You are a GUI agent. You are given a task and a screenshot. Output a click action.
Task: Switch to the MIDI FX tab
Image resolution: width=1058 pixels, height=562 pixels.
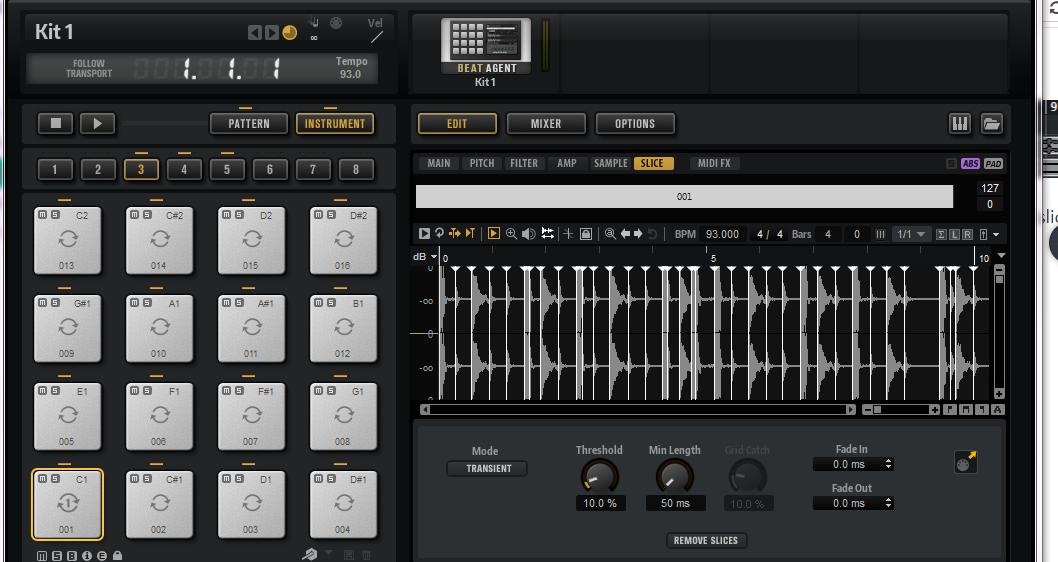[715, 163]
